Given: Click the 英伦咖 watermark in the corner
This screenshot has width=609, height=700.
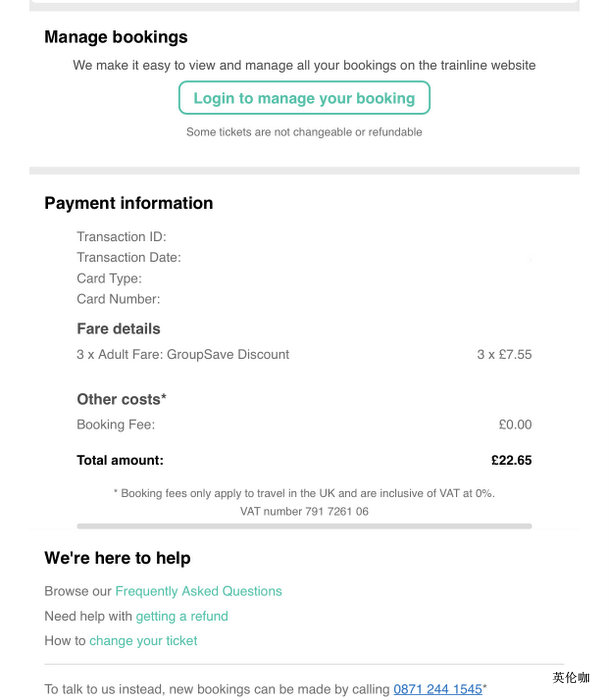Looking at the screenshot, I should point(571,678).
